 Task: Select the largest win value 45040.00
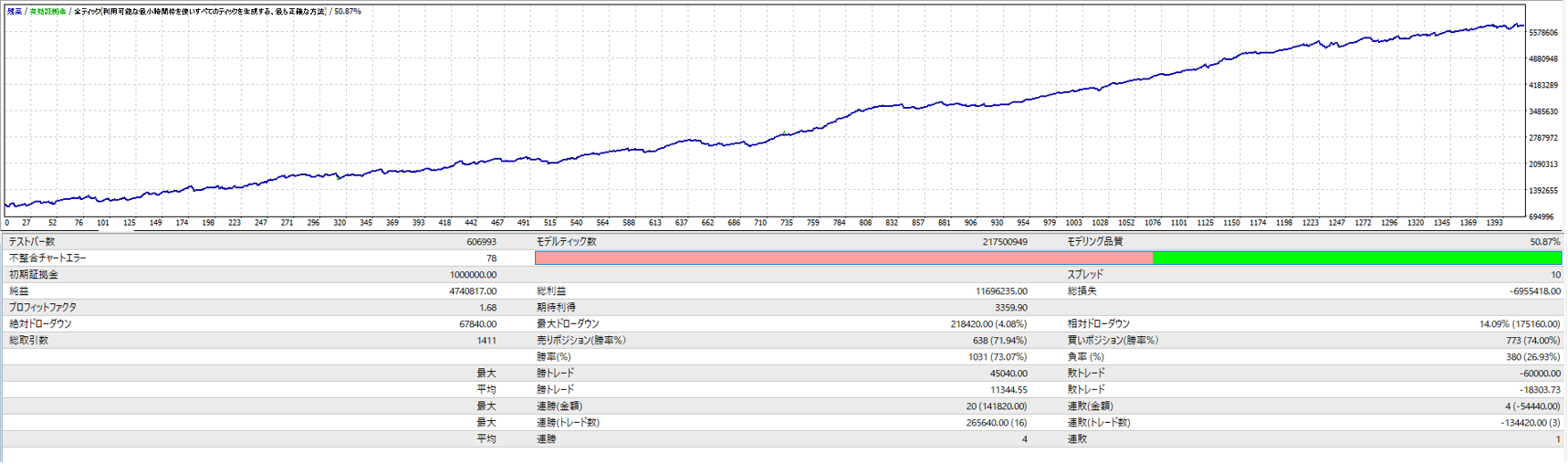[x=1009, y=374]
